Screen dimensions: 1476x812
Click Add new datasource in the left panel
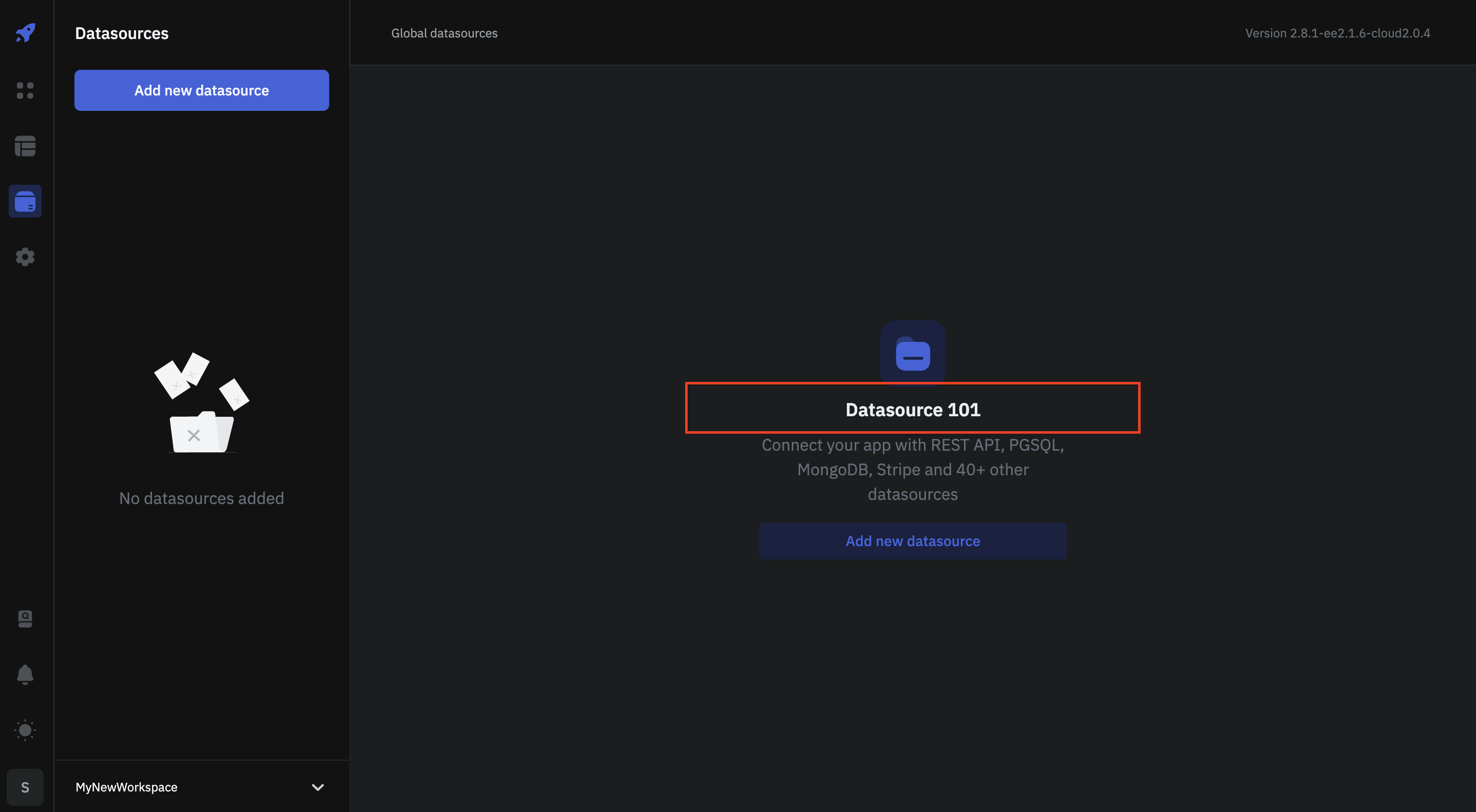201,90
